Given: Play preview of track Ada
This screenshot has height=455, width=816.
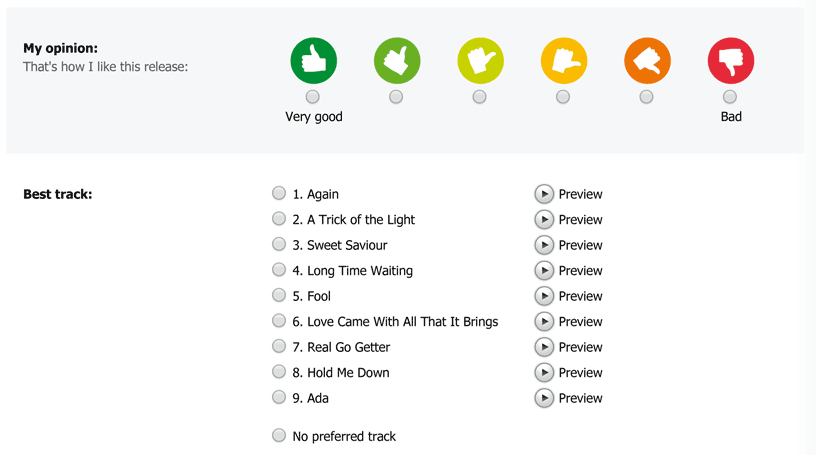Looking at the screenshot, I should 544,398.
